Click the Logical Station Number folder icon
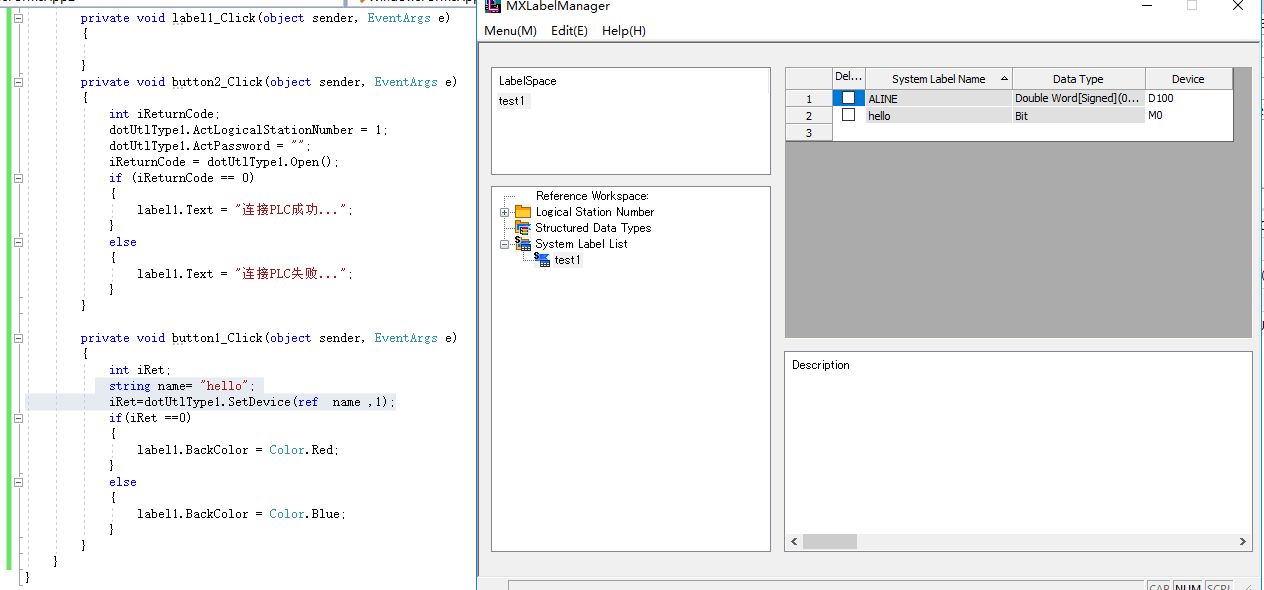The width and height of the screenshot is (1264, 590). click(523, 212)
